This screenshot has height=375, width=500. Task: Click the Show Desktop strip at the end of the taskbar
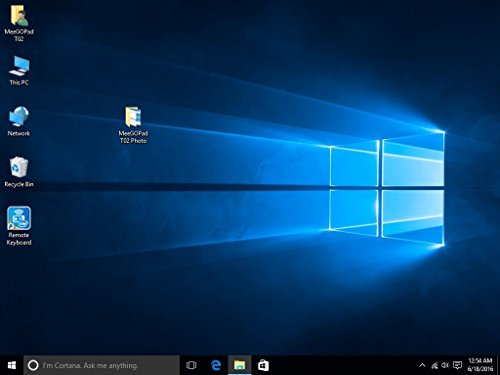[x=498, y=365]
